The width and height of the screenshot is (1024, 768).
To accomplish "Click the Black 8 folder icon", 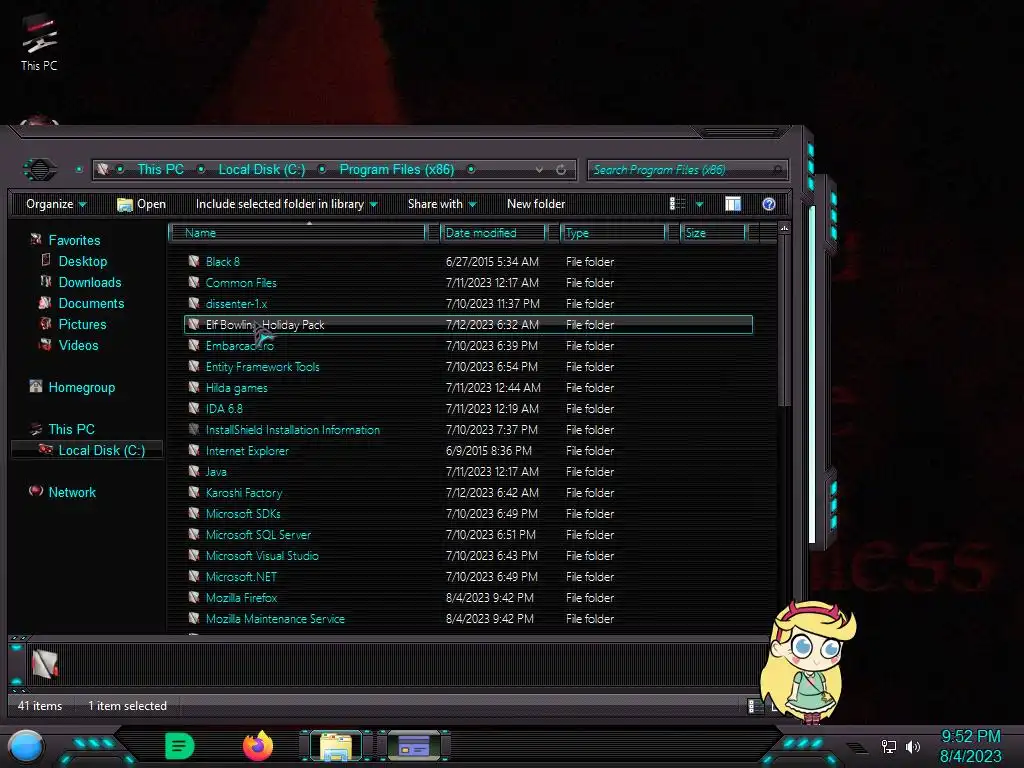I will point(194,261).
